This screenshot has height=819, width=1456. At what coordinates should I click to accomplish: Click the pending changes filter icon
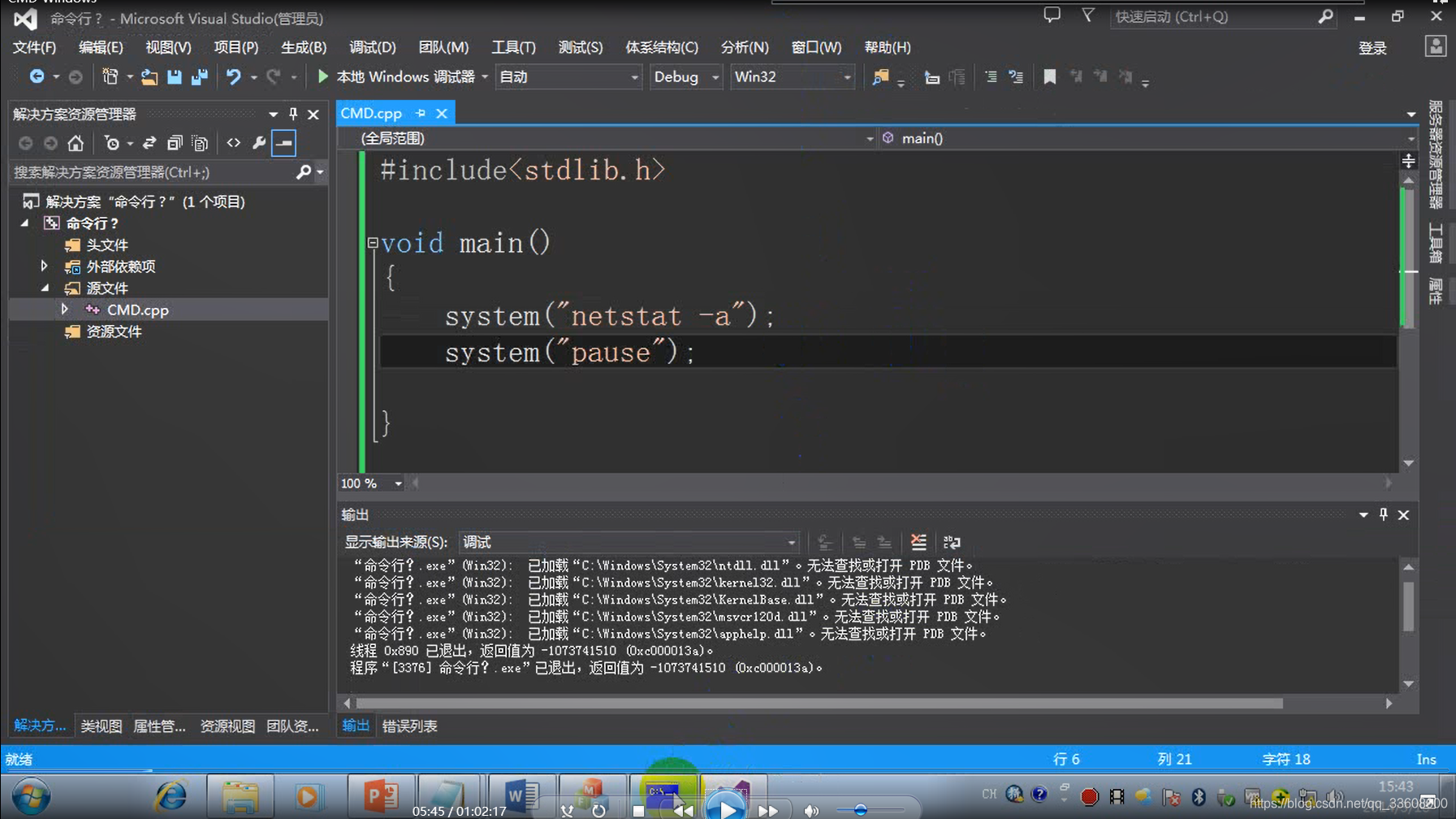[x=112, y=144]
